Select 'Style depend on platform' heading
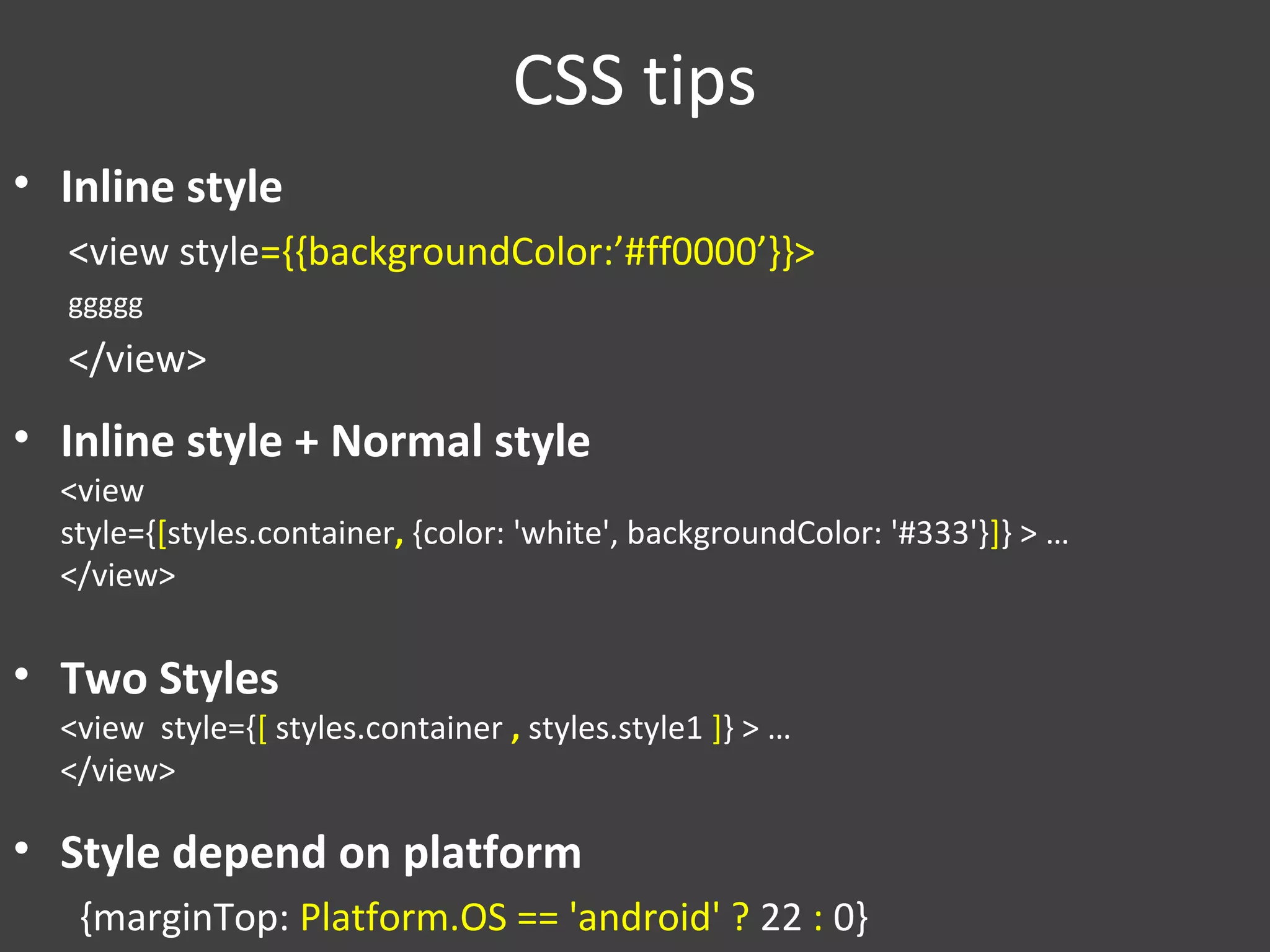The height and width of the screenshot is (952, 1270). 321,853
